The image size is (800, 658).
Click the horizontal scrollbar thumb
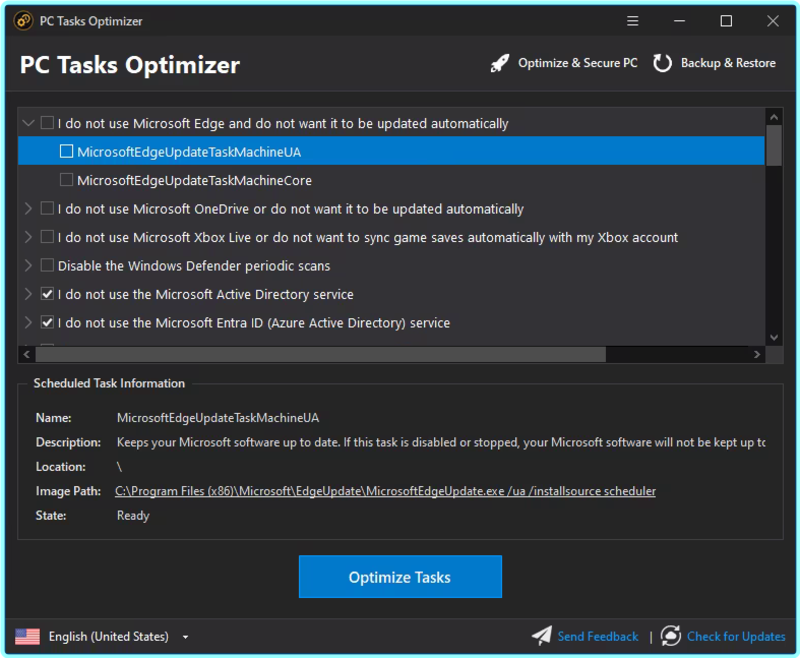click(x=320, y=354)
